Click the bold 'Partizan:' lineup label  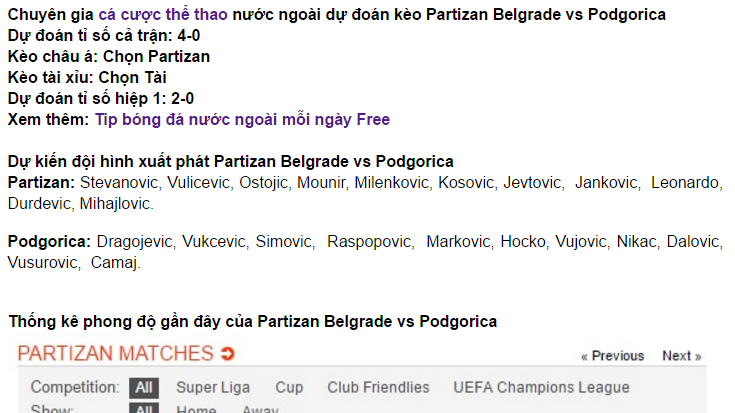[41, 182]
